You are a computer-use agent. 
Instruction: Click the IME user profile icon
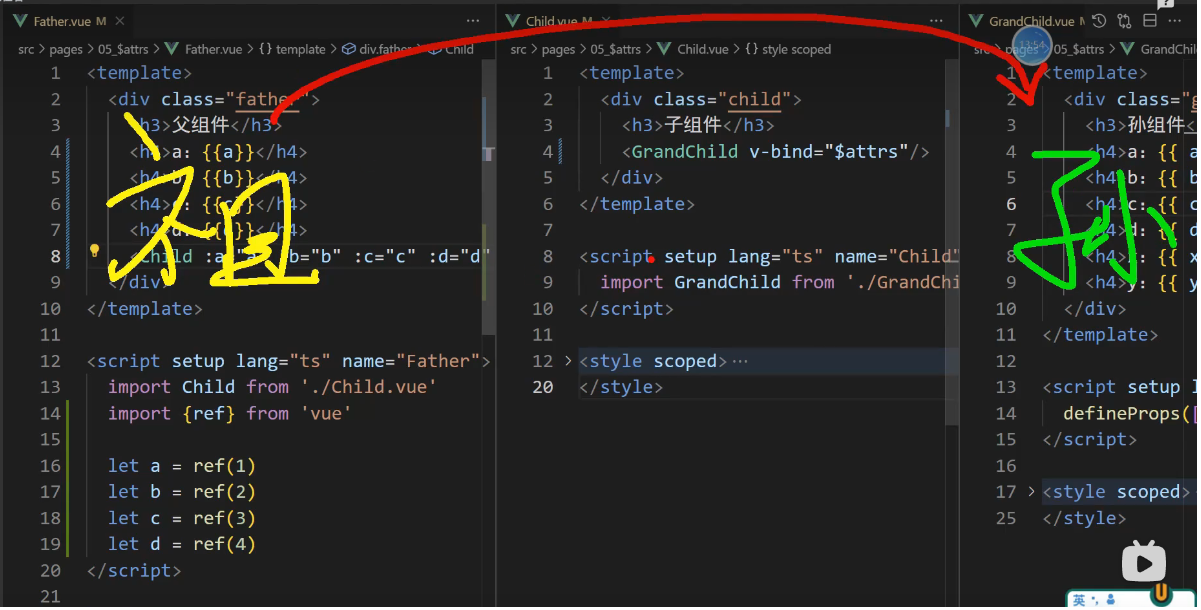click(x=1109, y=601)
